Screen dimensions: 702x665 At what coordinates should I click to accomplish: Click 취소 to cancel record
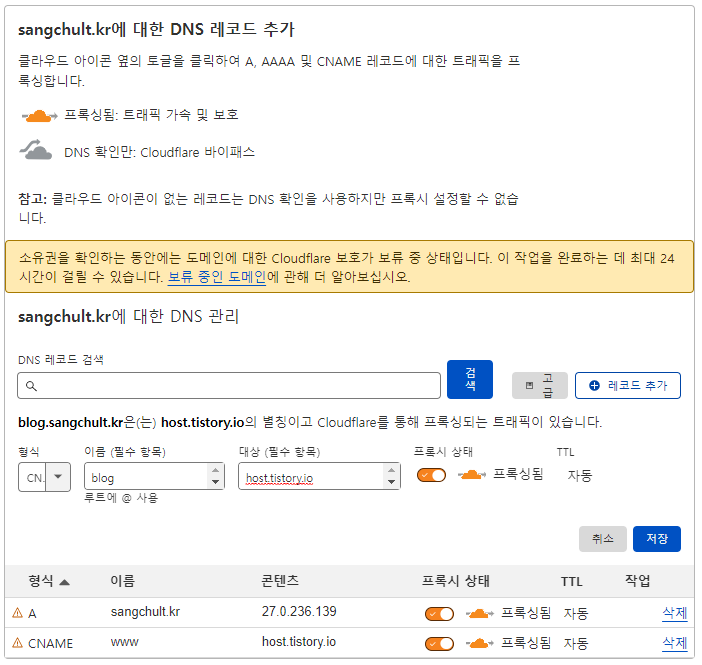tap(603, 539)
